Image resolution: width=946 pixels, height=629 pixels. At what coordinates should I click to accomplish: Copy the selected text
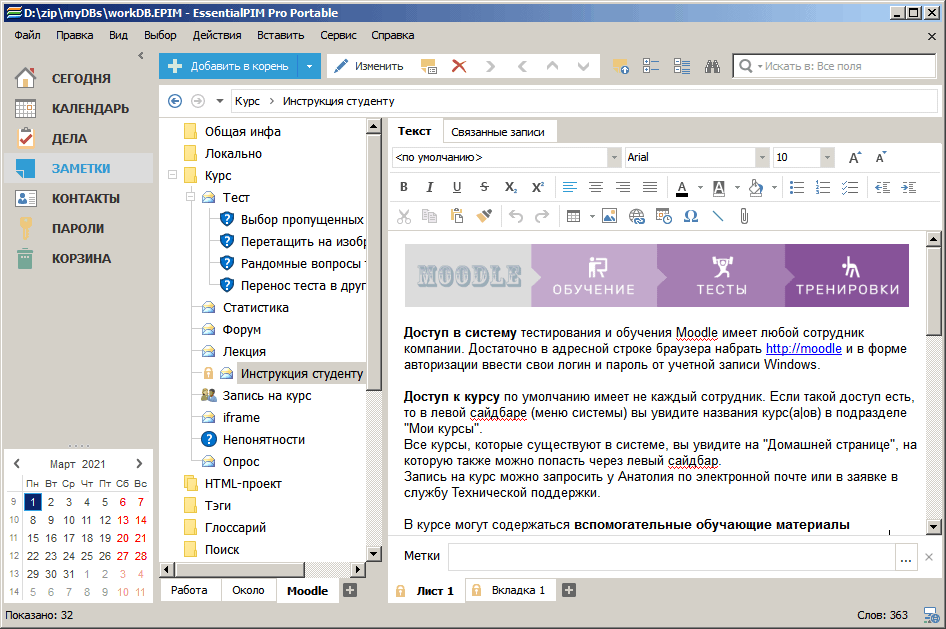(x=430, y=216)
